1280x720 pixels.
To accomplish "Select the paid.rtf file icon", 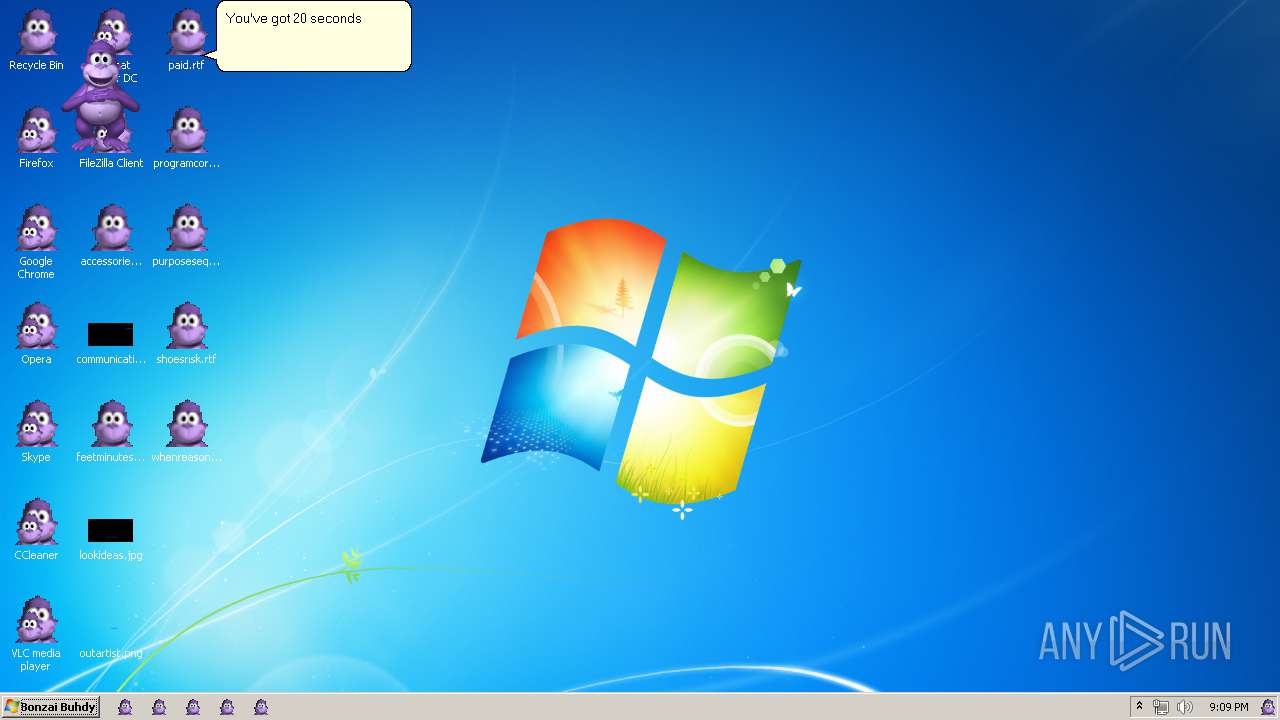I will (x=186, y=40).
